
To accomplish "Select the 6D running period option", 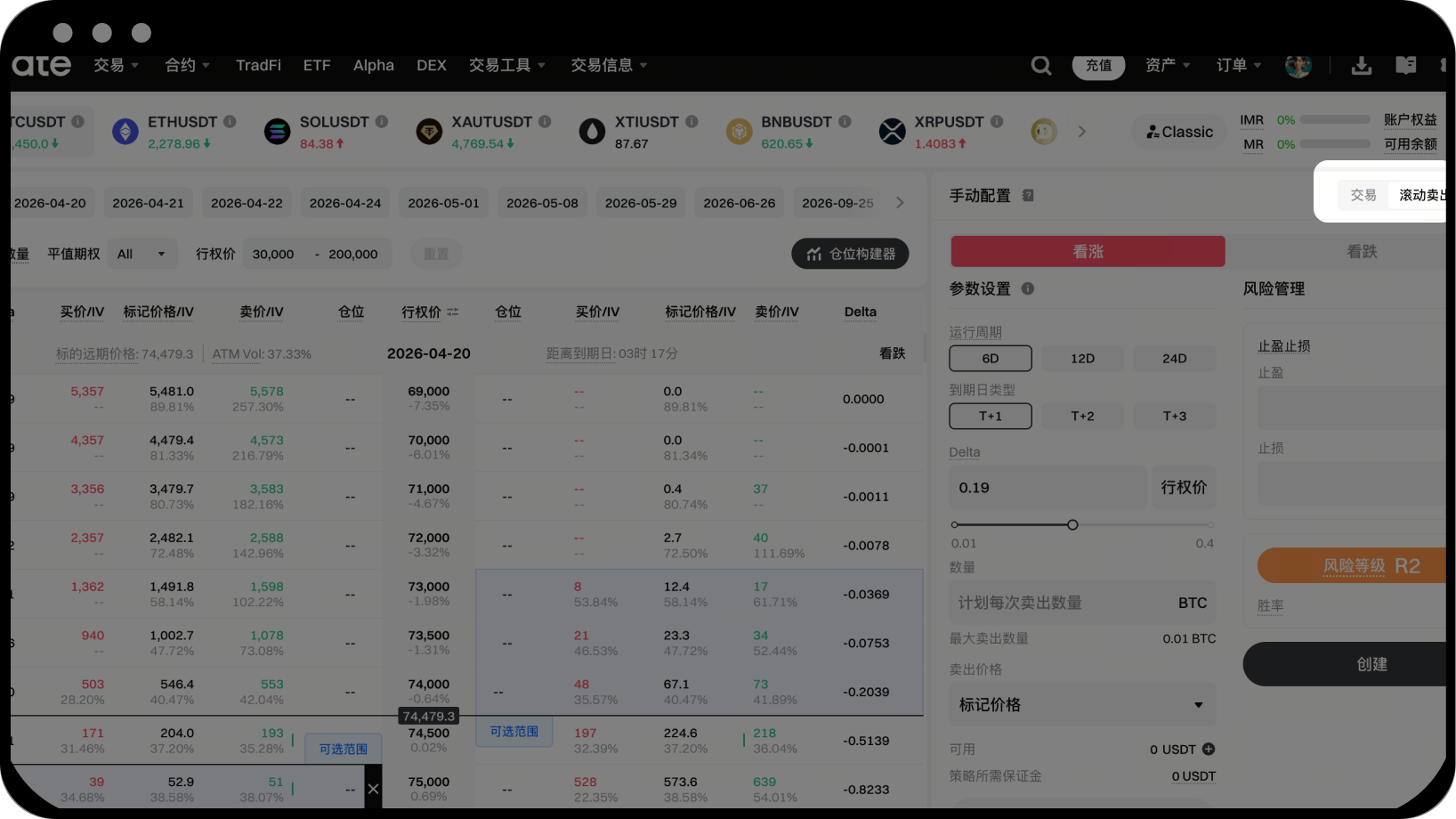I will coord(991,358).
